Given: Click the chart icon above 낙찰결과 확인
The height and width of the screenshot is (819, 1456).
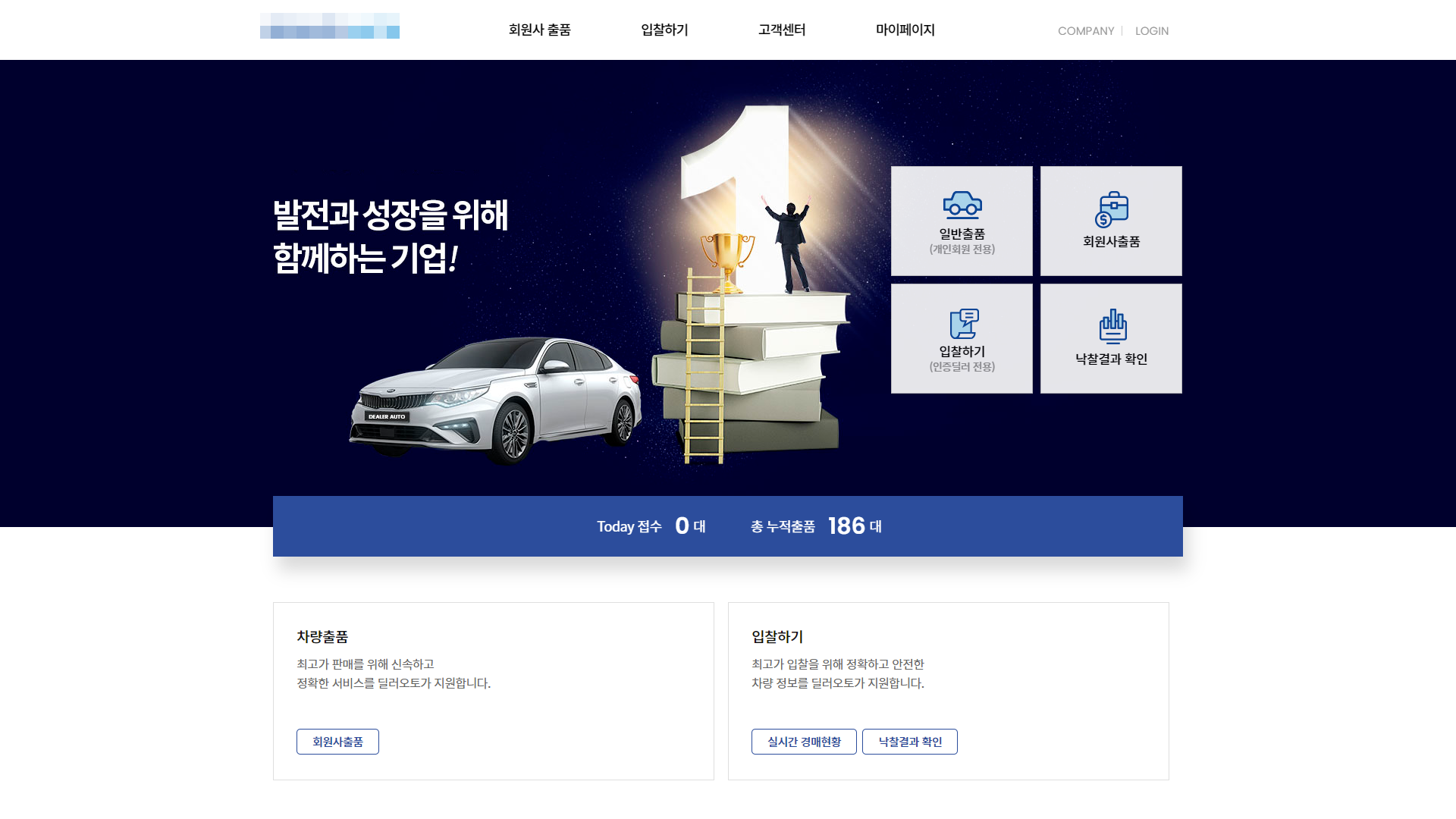Looking at the screenshot, I should (1112, 326).
